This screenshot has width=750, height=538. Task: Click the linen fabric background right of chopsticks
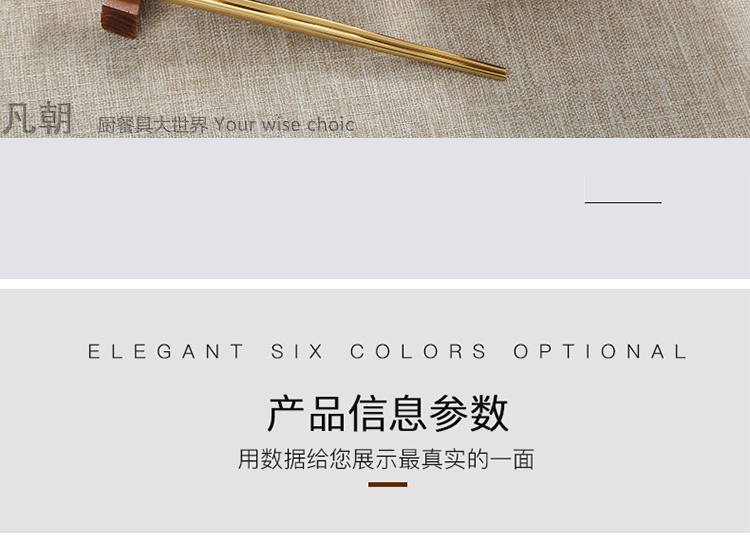[x=622, y=62]
